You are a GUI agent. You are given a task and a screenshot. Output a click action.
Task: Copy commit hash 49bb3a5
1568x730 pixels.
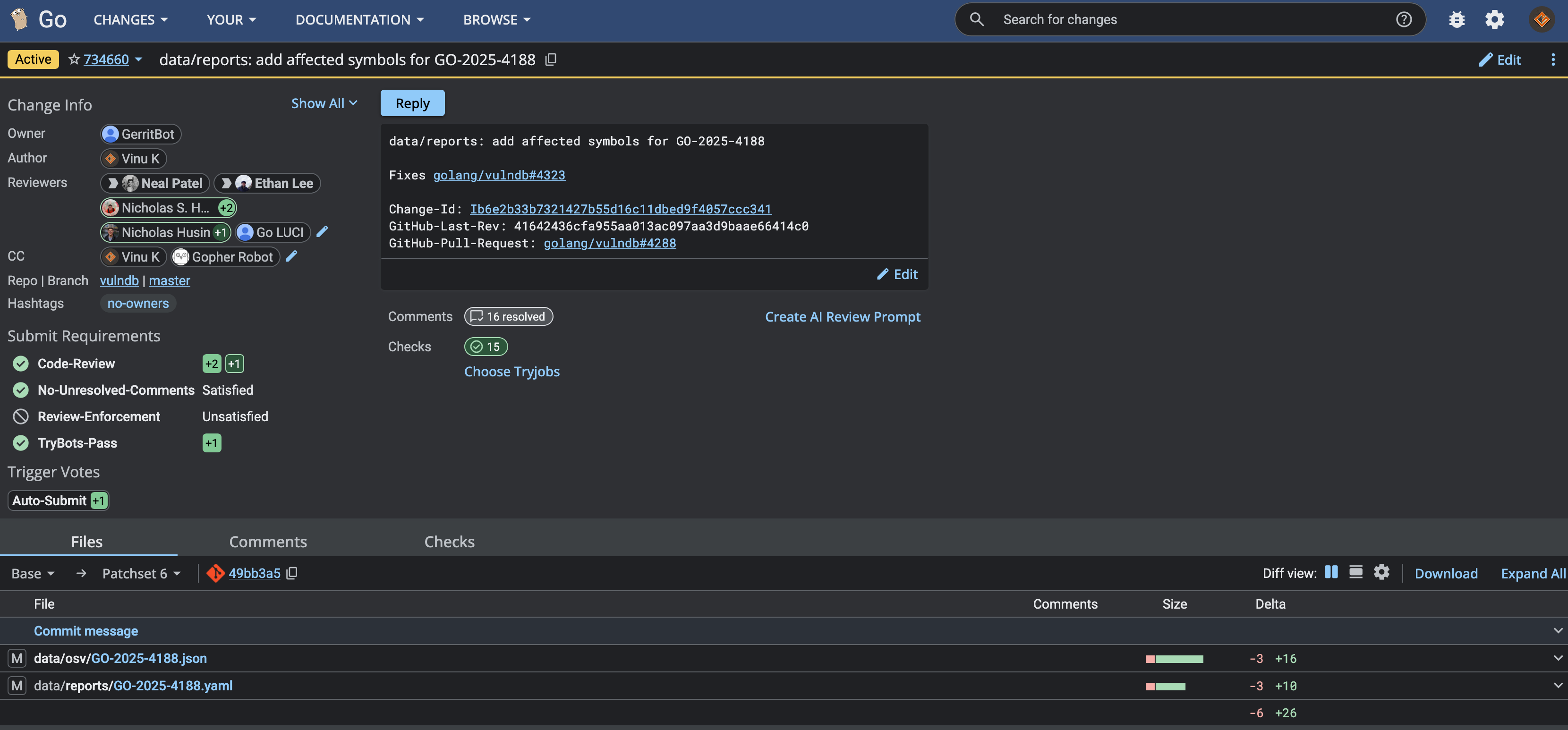pyautogui.click(x=292, y=573)
